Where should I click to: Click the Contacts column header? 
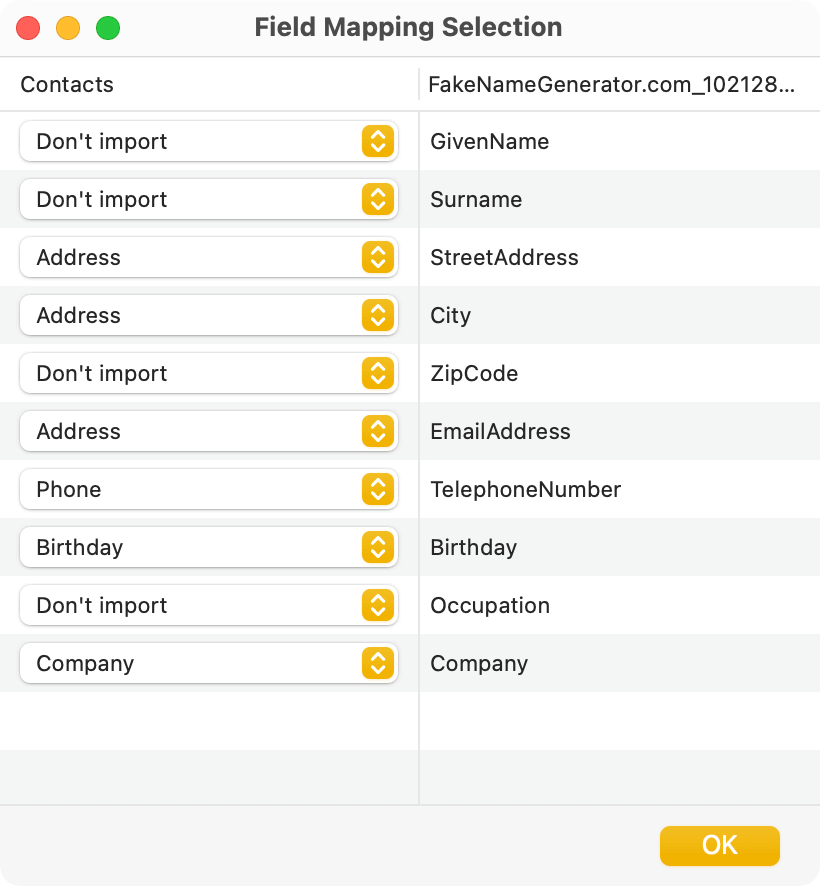[67, 85]
